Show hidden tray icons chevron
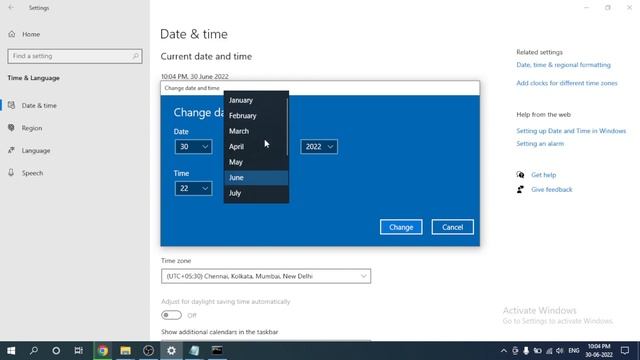This screenshot has height=360, width=640. [504, 351]
